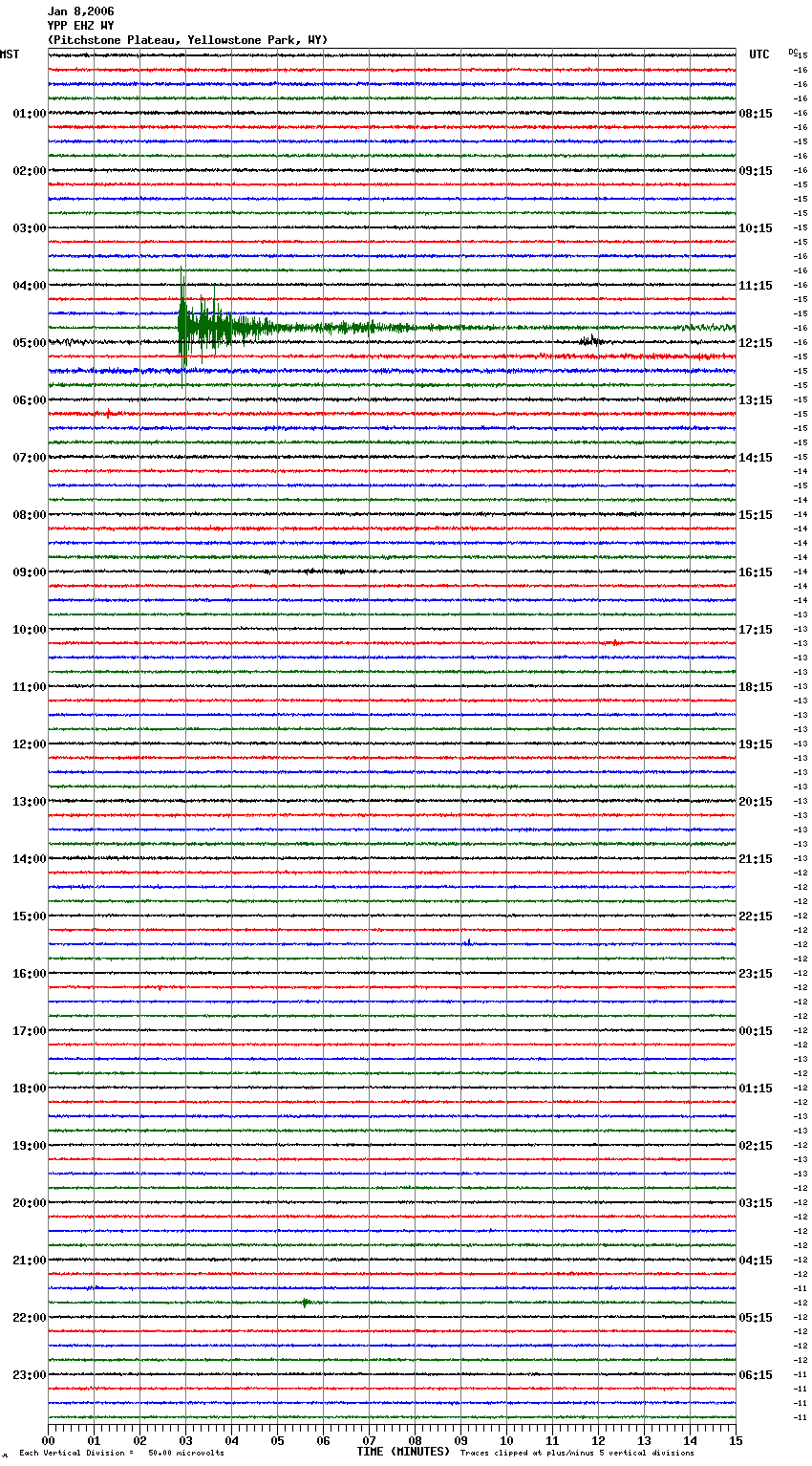812x1466 pixels.
Task: Click the "MST" time zone label
Action: click(10, 54)
